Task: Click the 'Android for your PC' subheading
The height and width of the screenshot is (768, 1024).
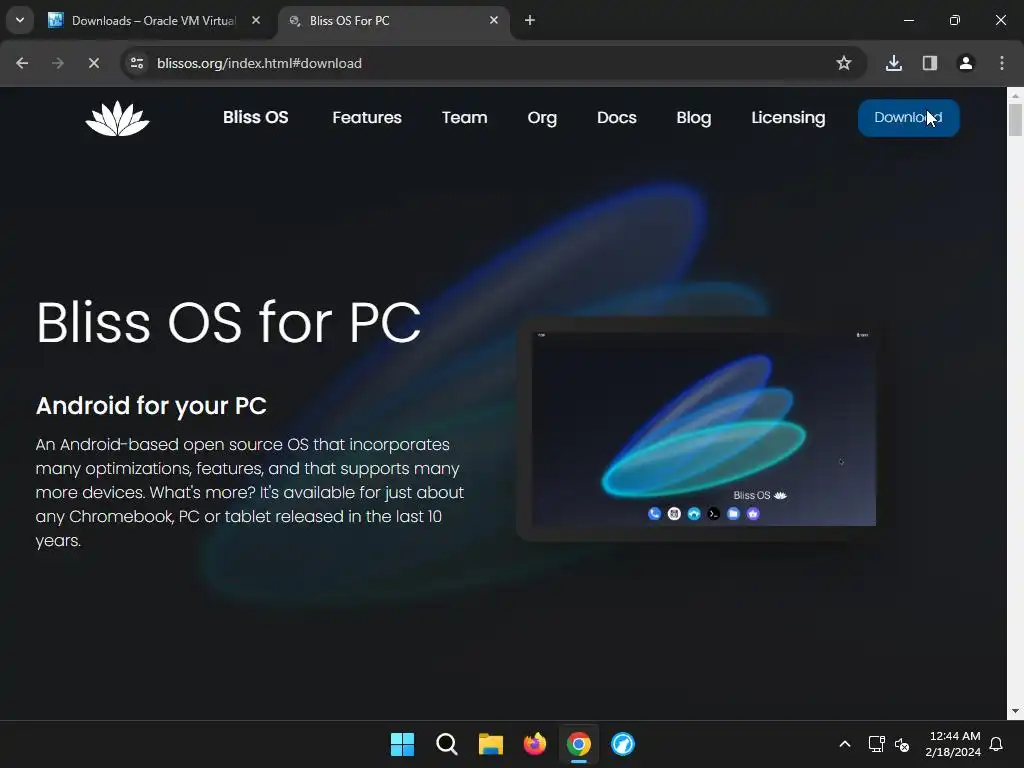Action: click(x=151, y=406)
